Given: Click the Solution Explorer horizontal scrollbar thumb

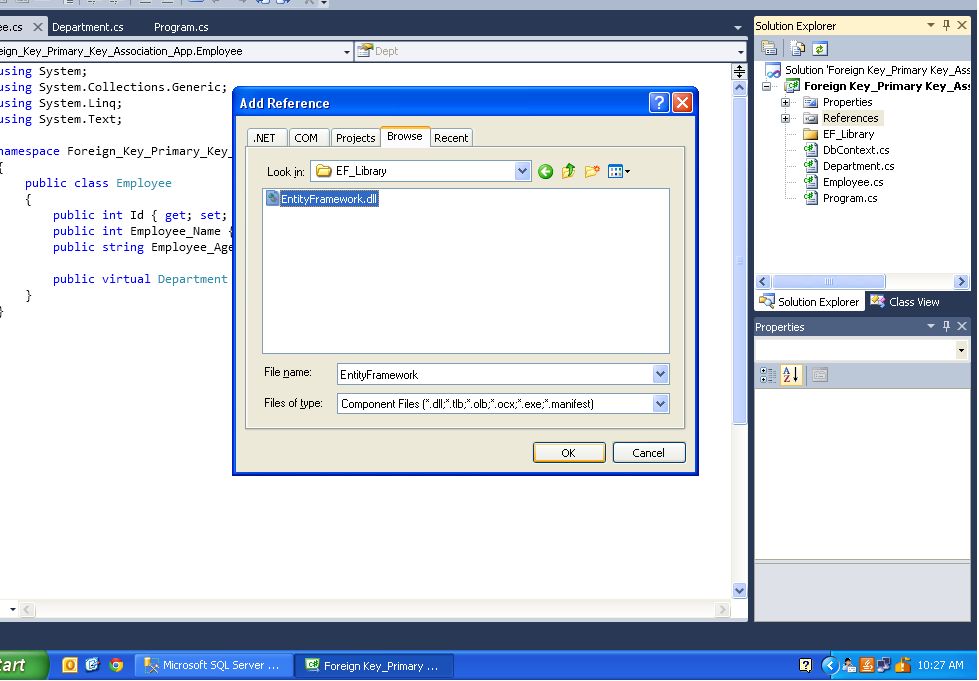Looking at the screenshot, I should [x=829, y=282].
